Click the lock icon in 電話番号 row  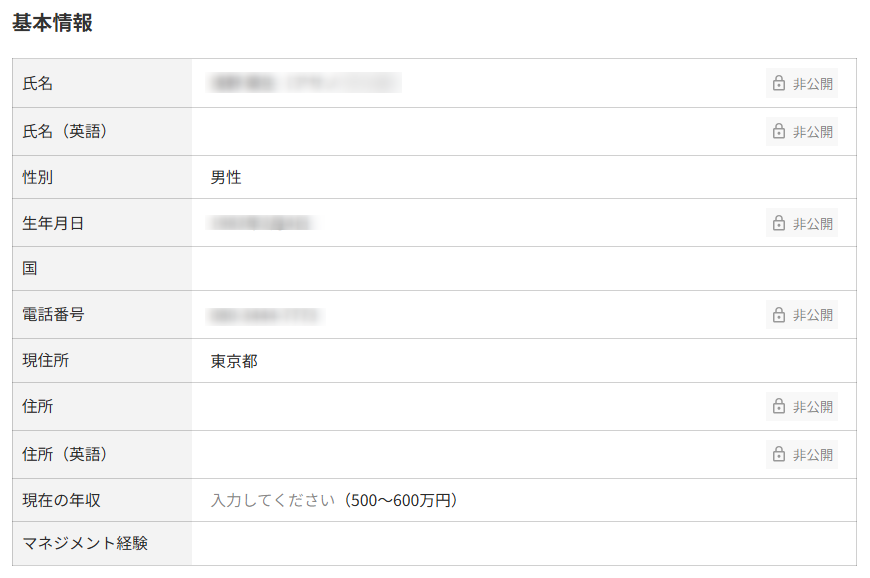click(x=779, y=315)
